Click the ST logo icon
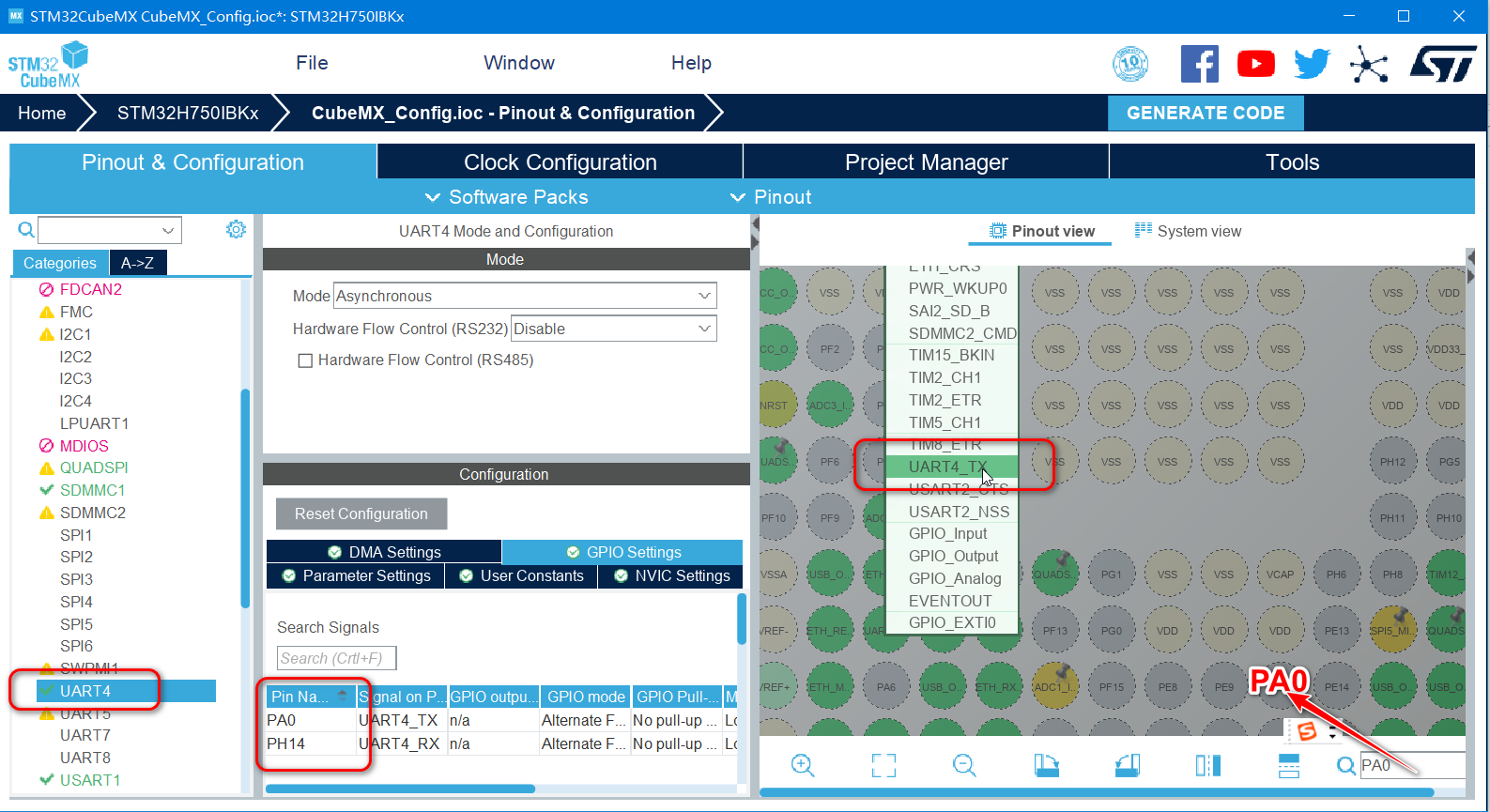Image resolution: width=1490 pixels, height=812 pixels. click(1443, 64)
